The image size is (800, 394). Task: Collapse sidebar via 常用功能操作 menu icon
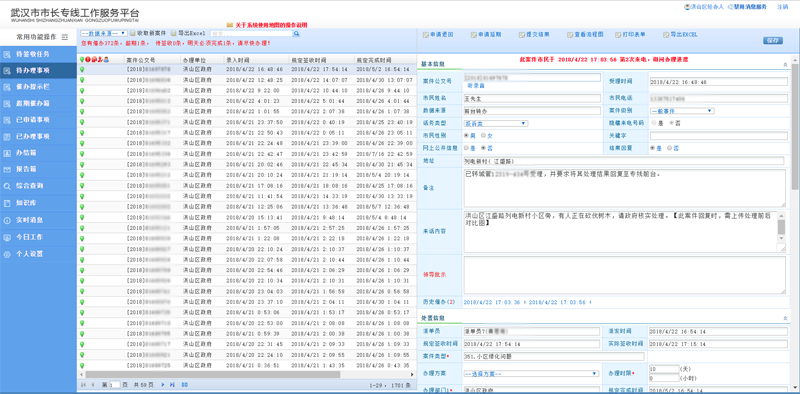coord(65,37)
